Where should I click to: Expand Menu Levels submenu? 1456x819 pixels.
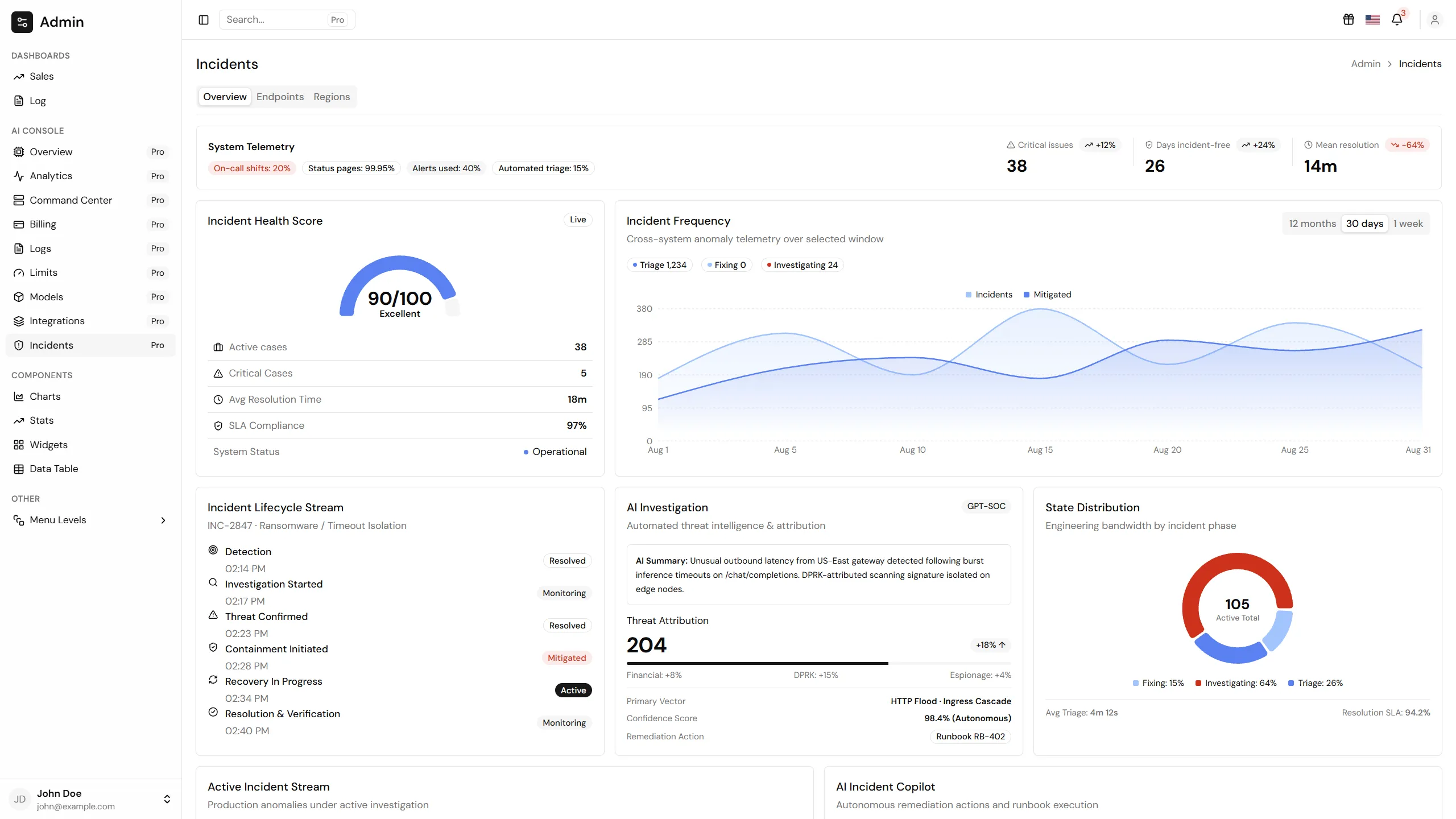90,520
